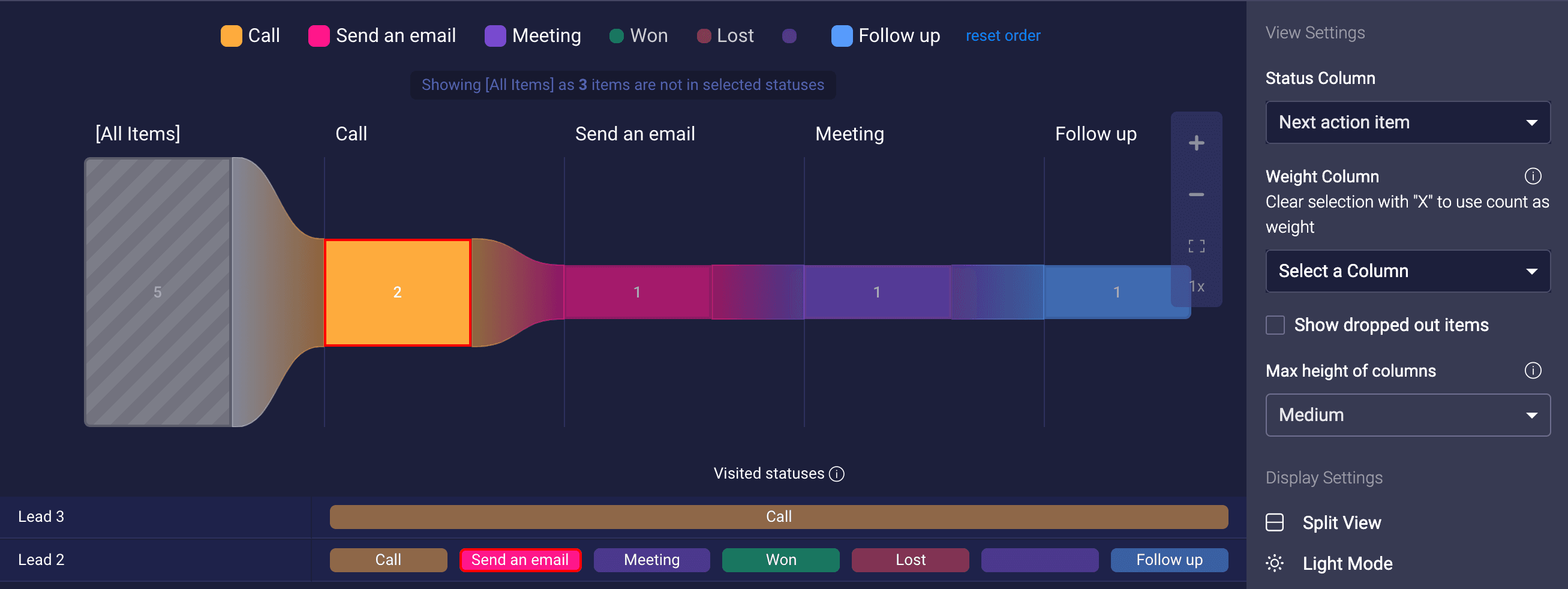Click the Light Mode sun icon
This screenshot has width=1568, height=589.
click(x=1274, y=563)
